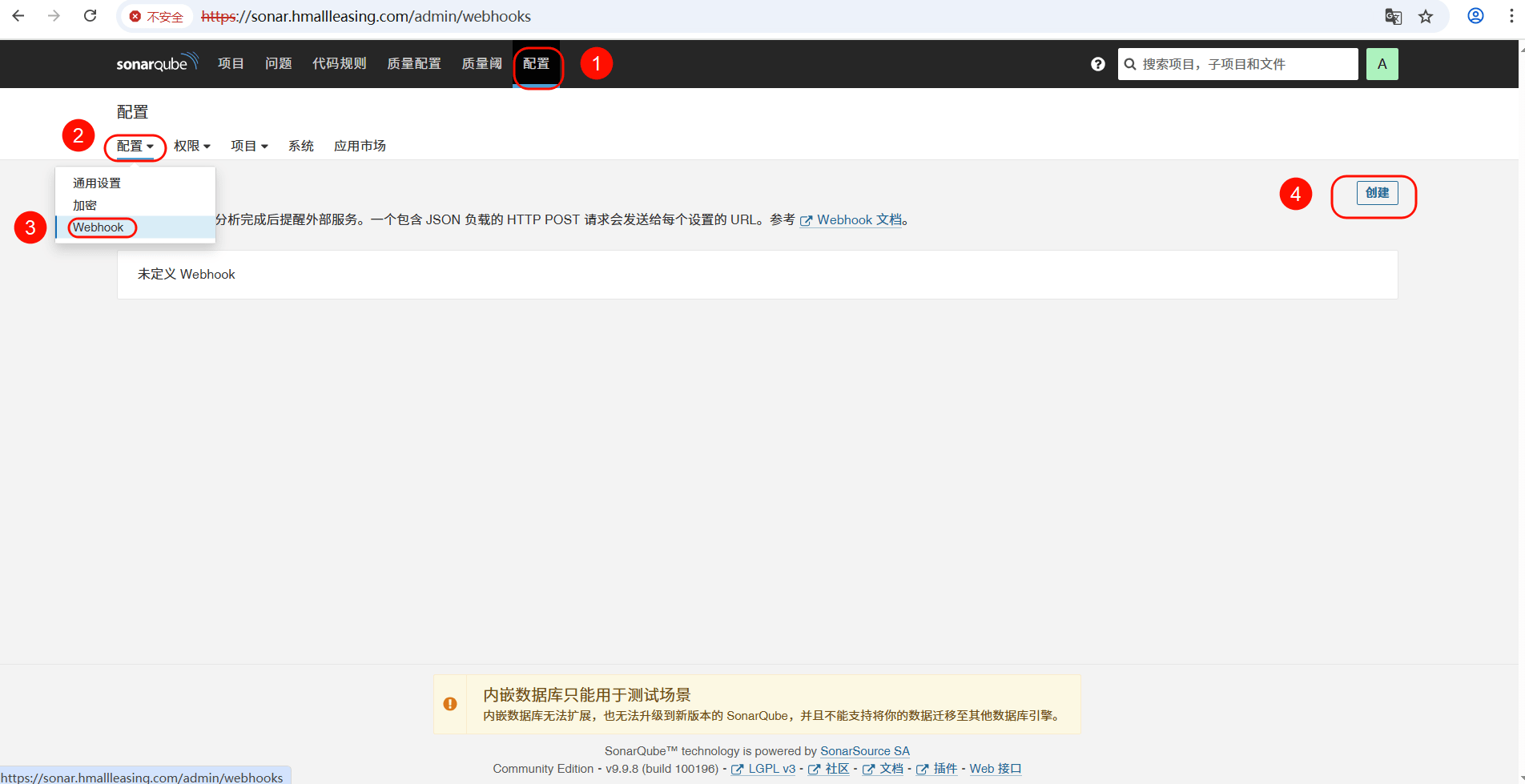The width and height of the screenshot is (1525, 784).
Task: Expand the 项目 dropdown in admin navigation
Action: (x=249, y=146)
